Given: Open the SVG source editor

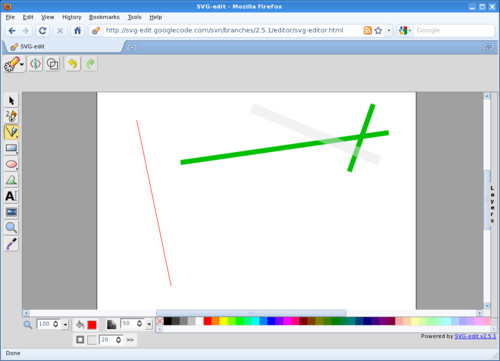Looking at the screenshot, I should coord(36,64).
